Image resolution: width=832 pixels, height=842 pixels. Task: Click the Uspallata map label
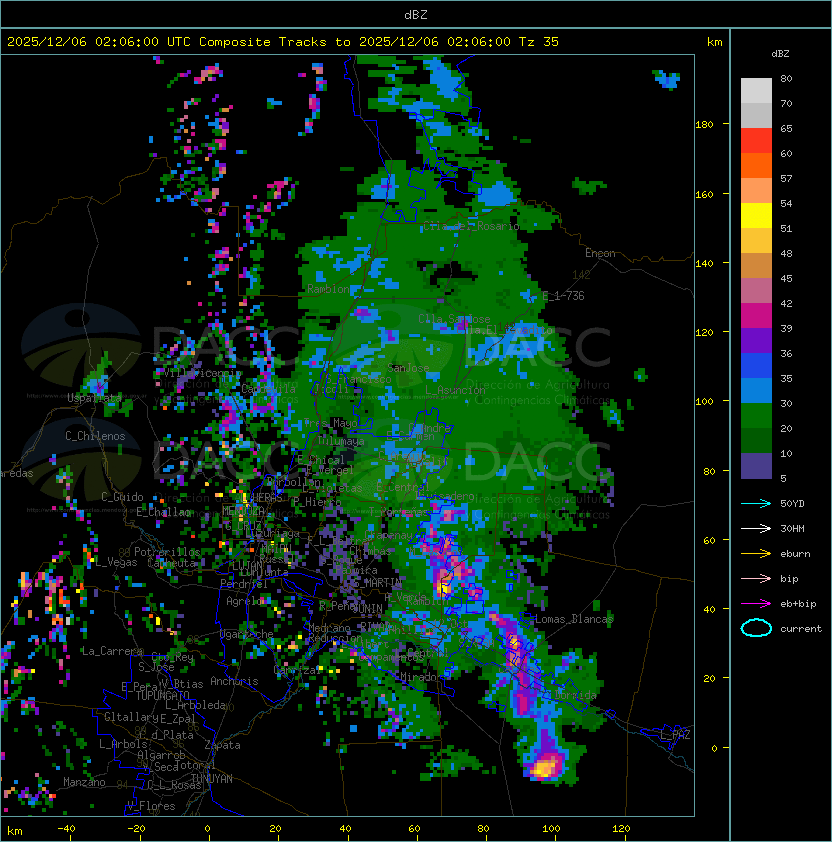point(95,398)
